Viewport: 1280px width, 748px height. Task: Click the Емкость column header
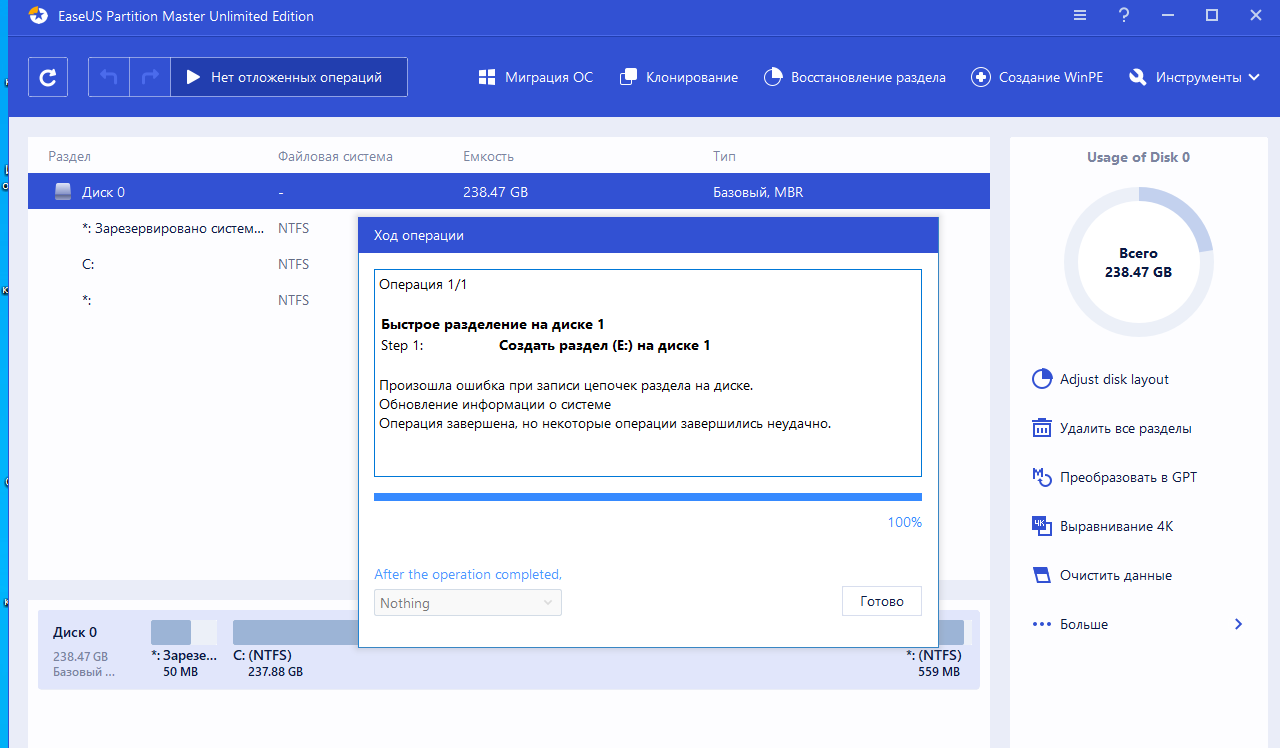(x=488, y=156)
